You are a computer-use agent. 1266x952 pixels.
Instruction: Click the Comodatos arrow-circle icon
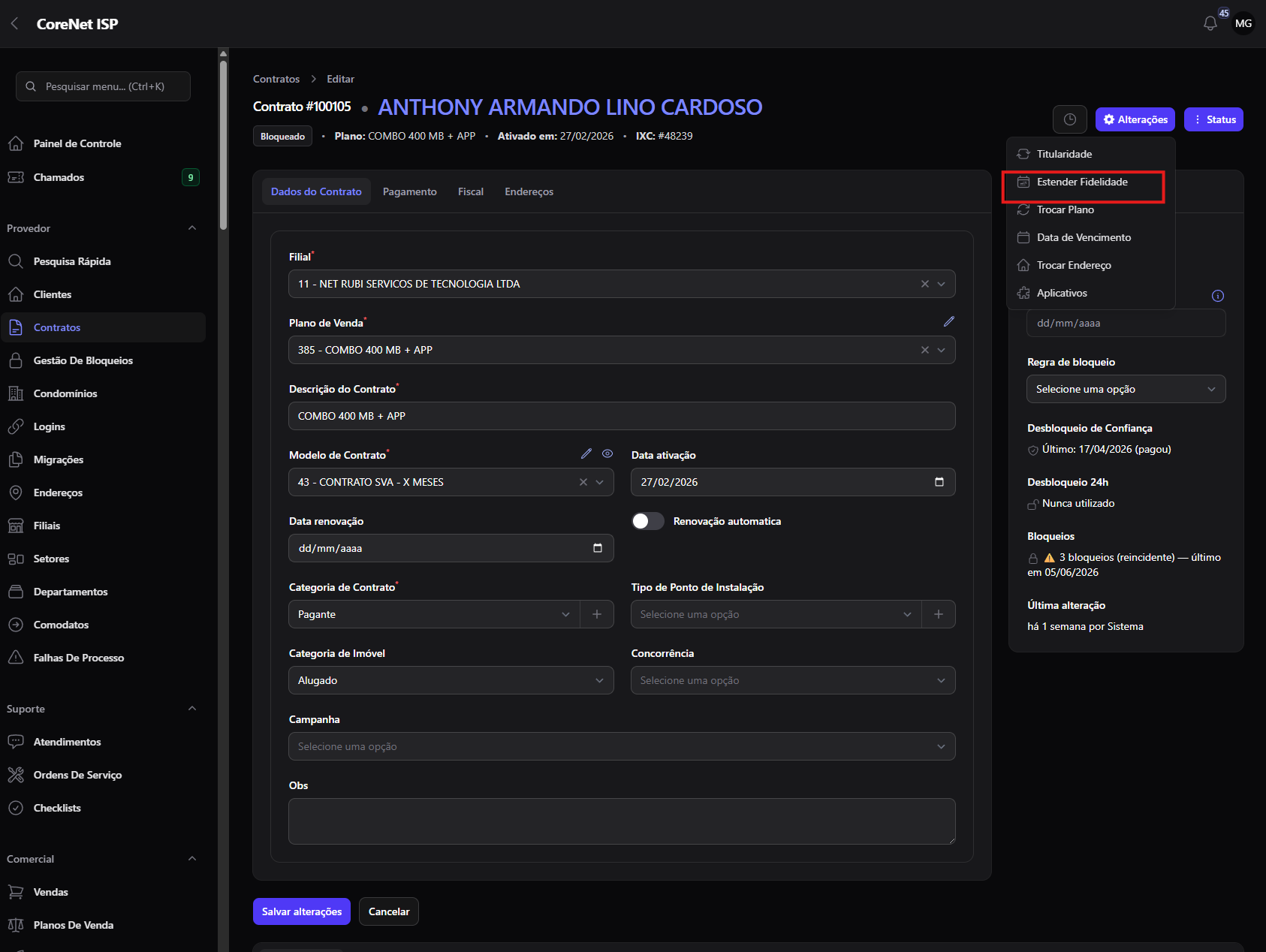tap(16, 625)
